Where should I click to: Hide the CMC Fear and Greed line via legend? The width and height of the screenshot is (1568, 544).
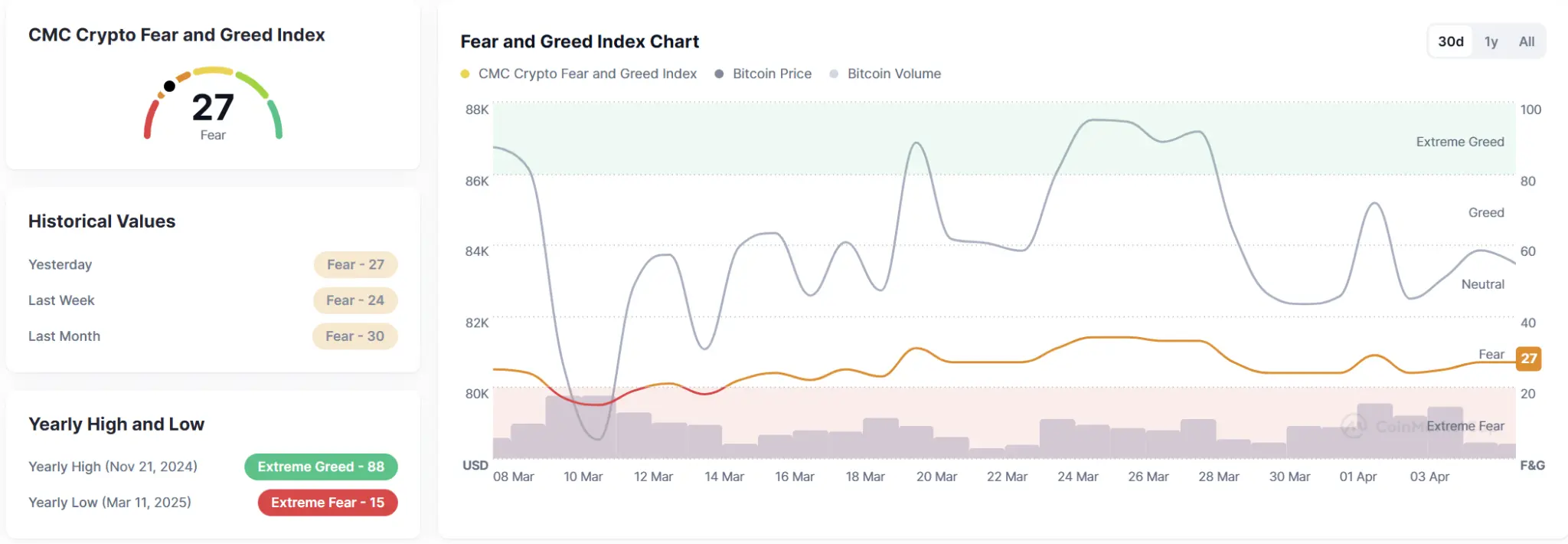[x=586, y=74]
